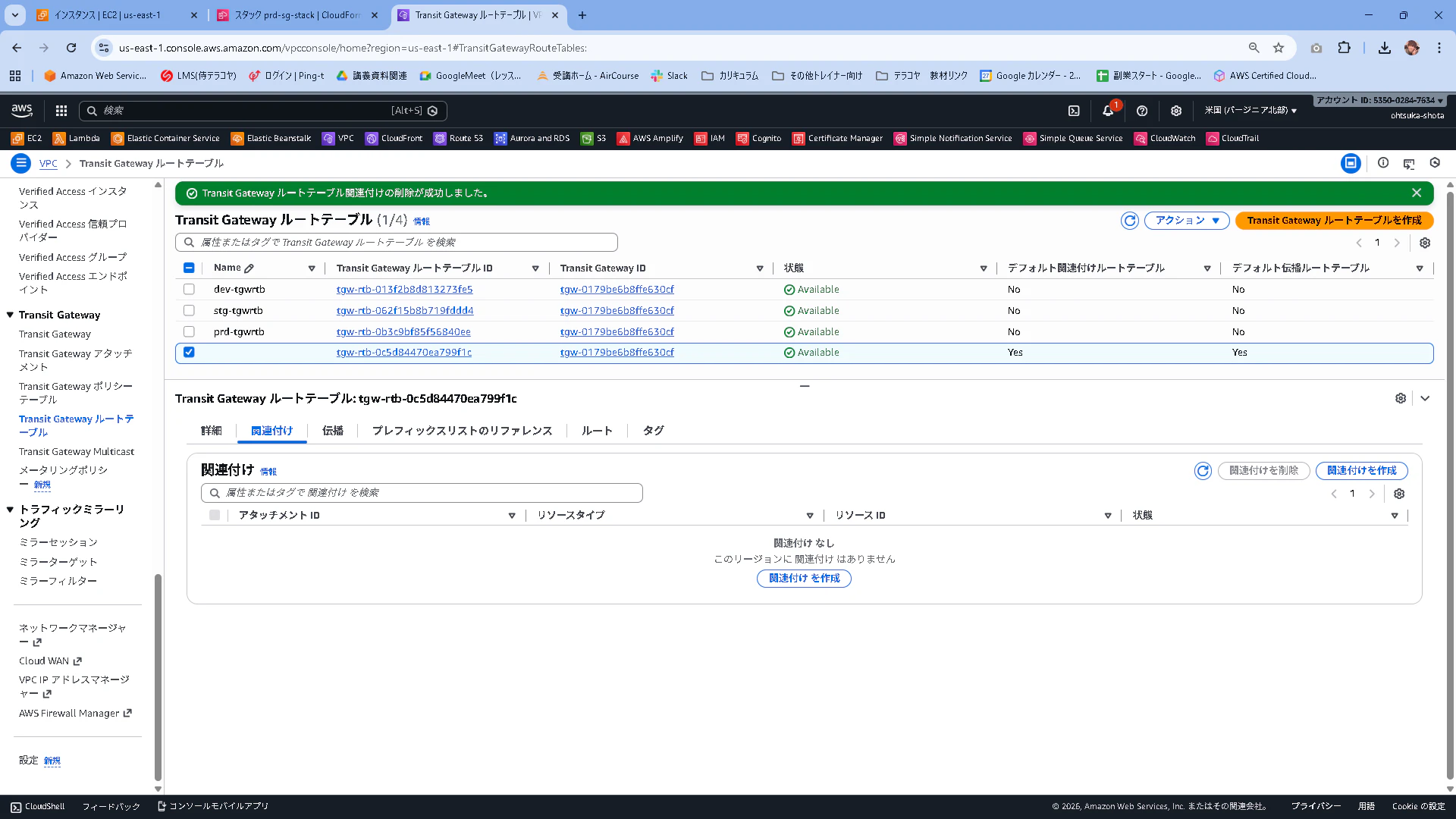
Task: Open the notifications bell
Action: tap(1108, 111)
